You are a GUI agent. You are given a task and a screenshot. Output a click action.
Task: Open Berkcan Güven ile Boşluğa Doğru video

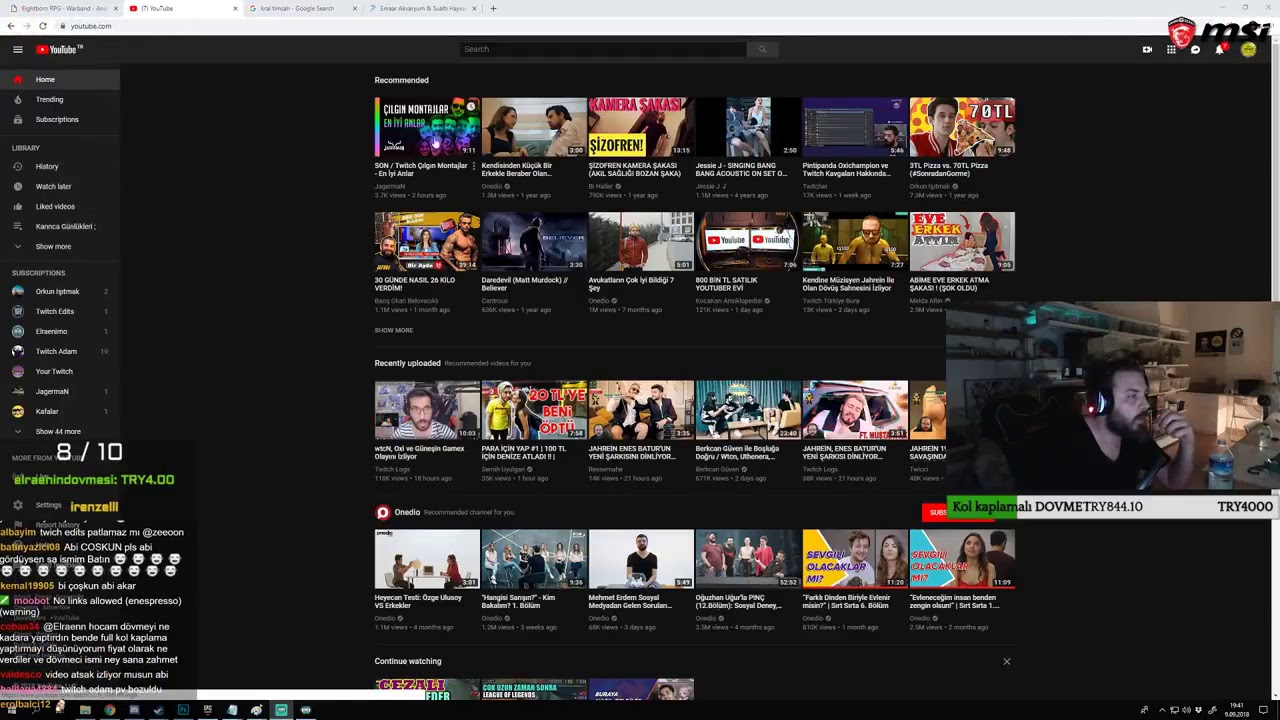click(x=748, y=410)
